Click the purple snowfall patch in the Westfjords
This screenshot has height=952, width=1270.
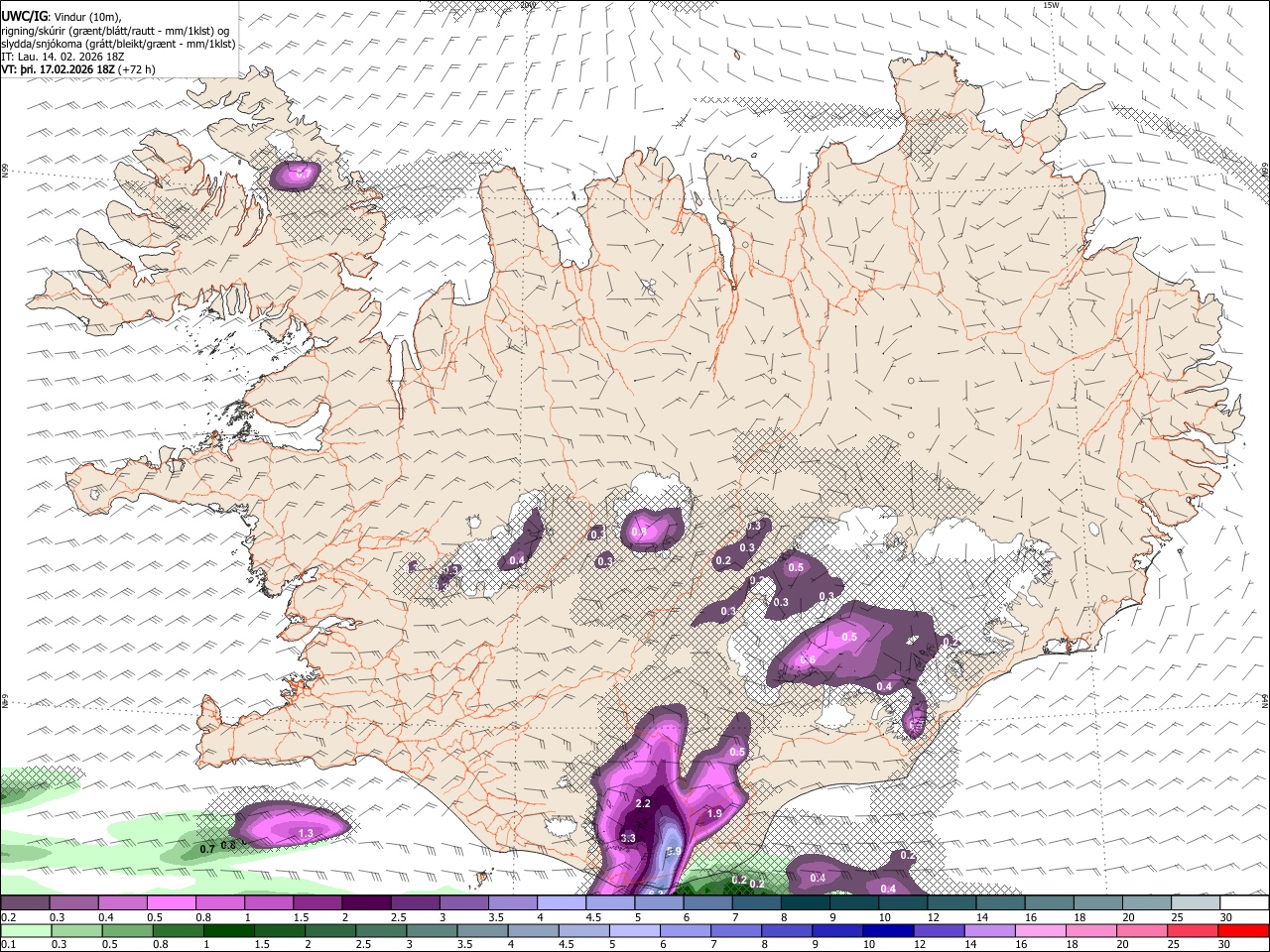(x=295, y=176)
